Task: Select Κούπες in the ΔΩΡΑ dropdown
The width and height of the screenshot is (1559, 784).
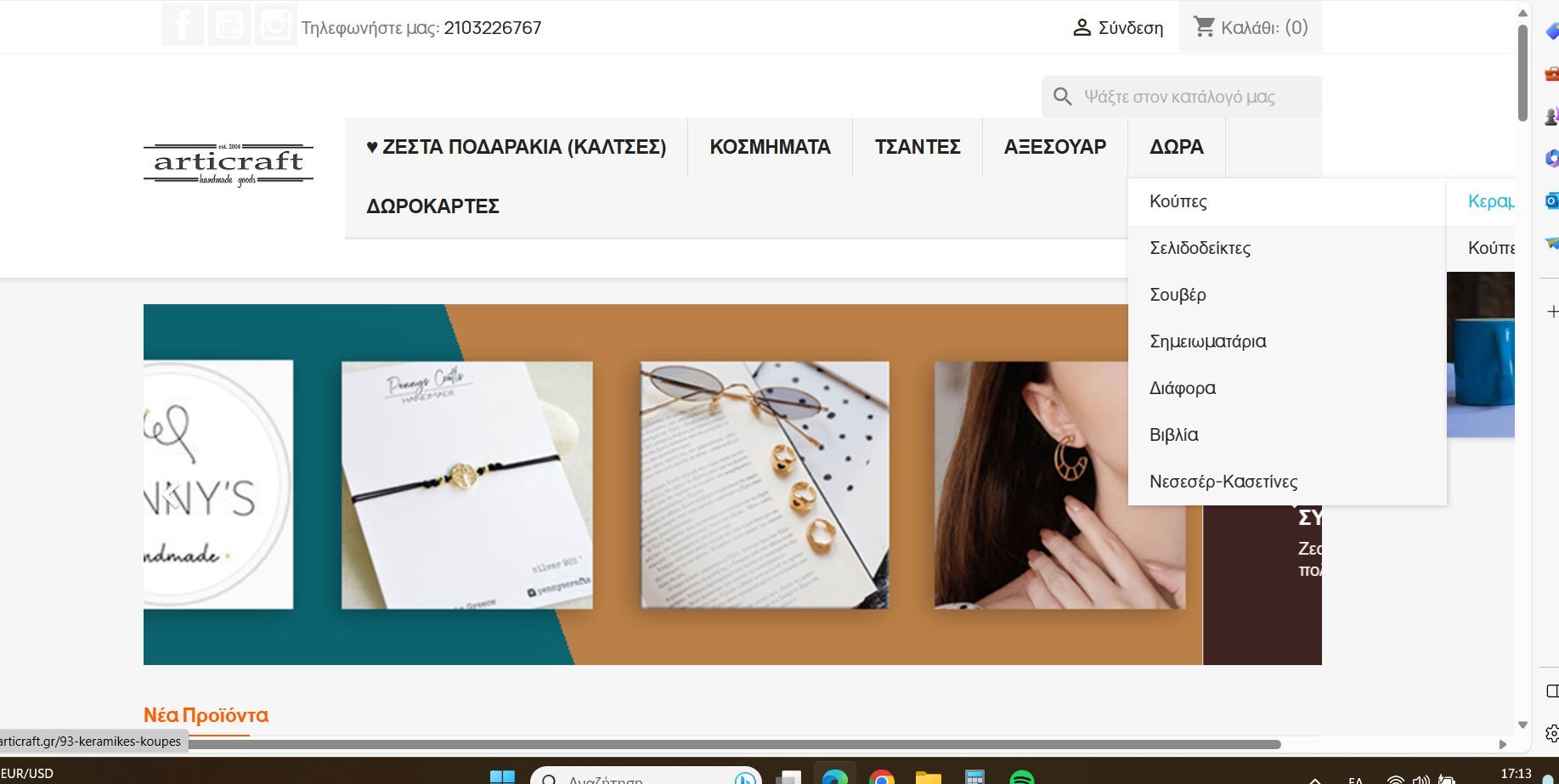Action: [1287, 201]
